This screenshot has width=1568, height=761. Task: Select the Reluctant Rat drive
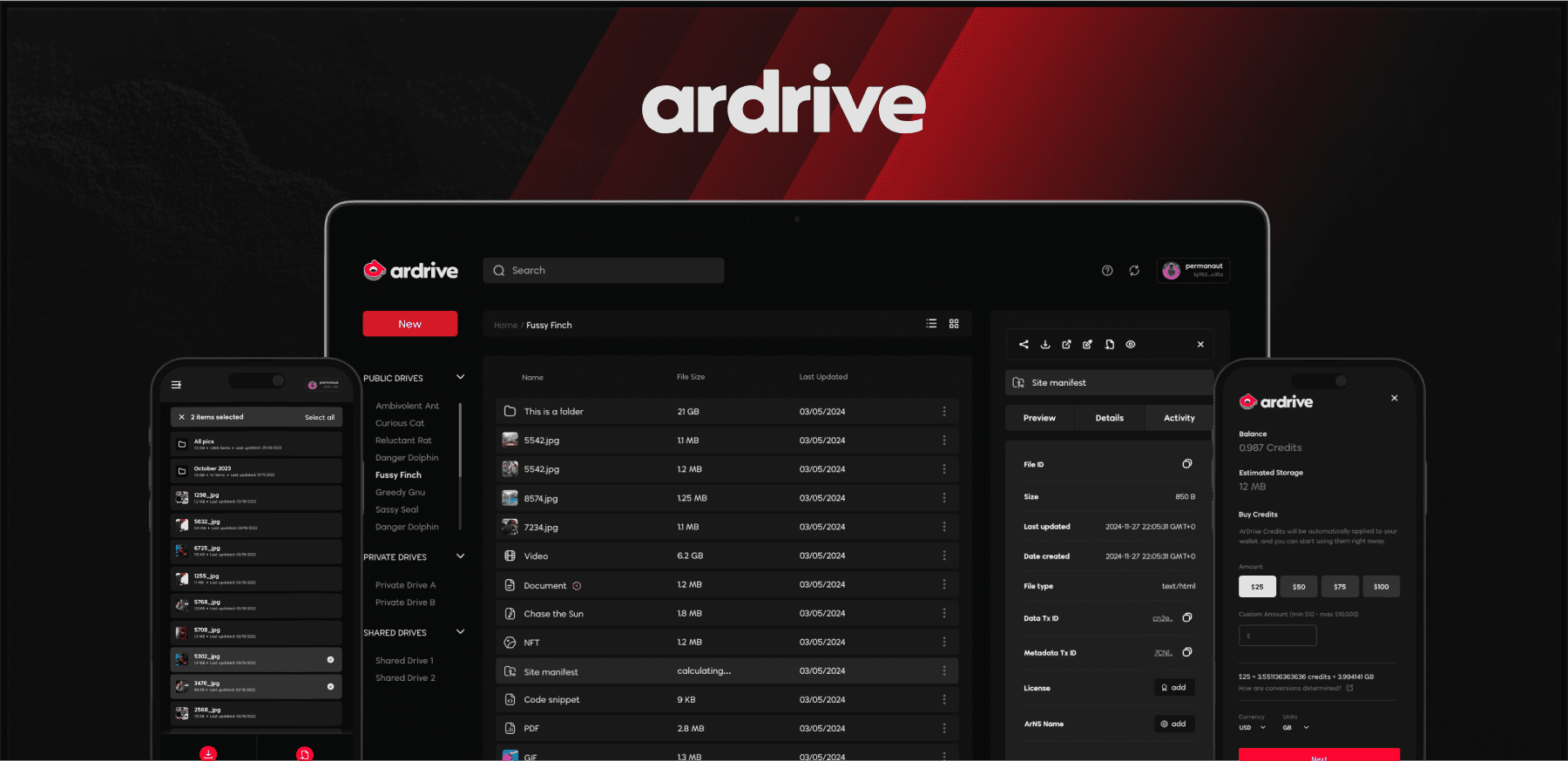pyautogui.click(x=403, y=441)
